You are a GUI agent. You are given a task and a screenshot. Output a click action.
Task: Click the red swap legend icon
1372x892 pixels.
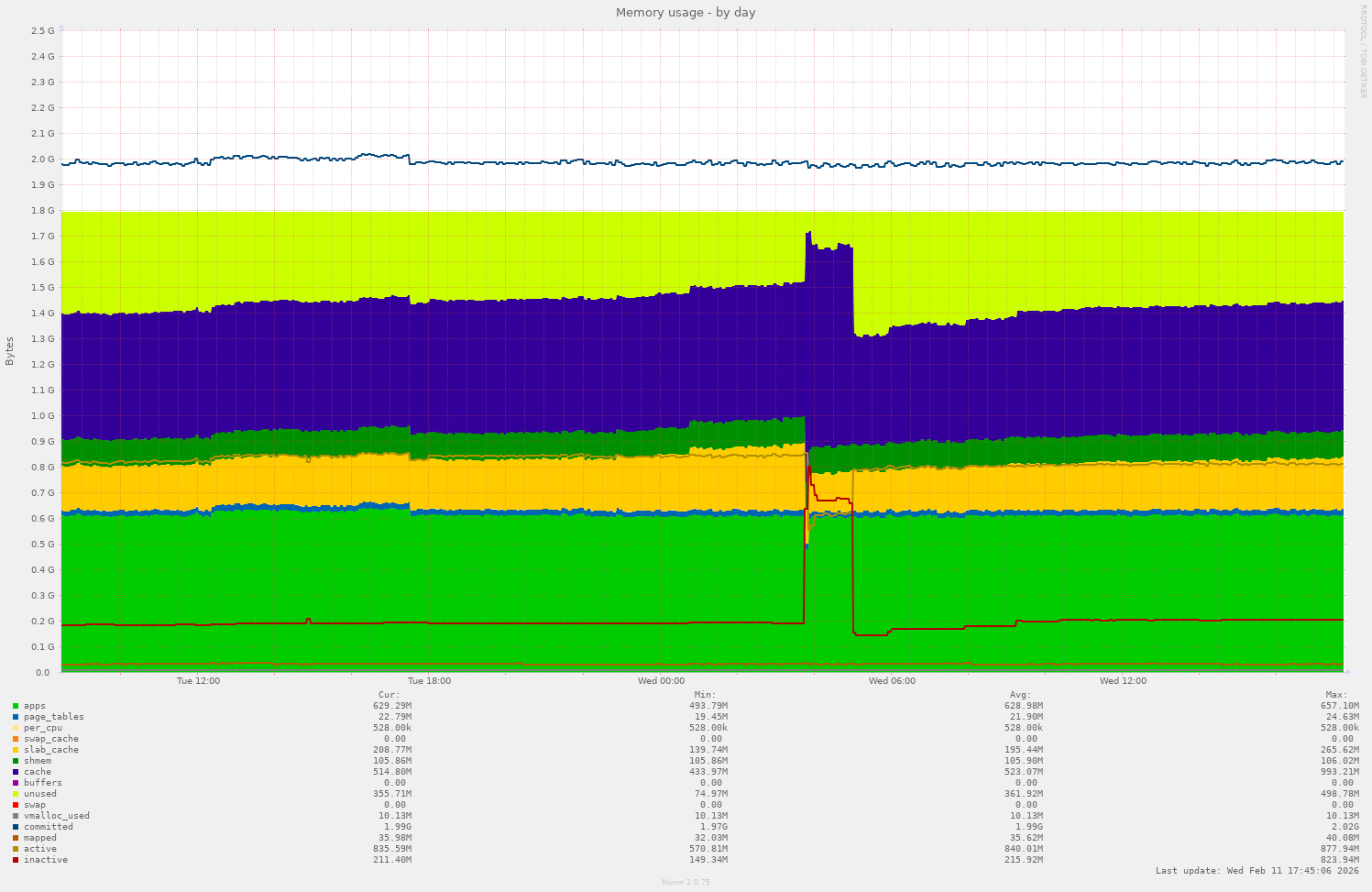[15, 804]
